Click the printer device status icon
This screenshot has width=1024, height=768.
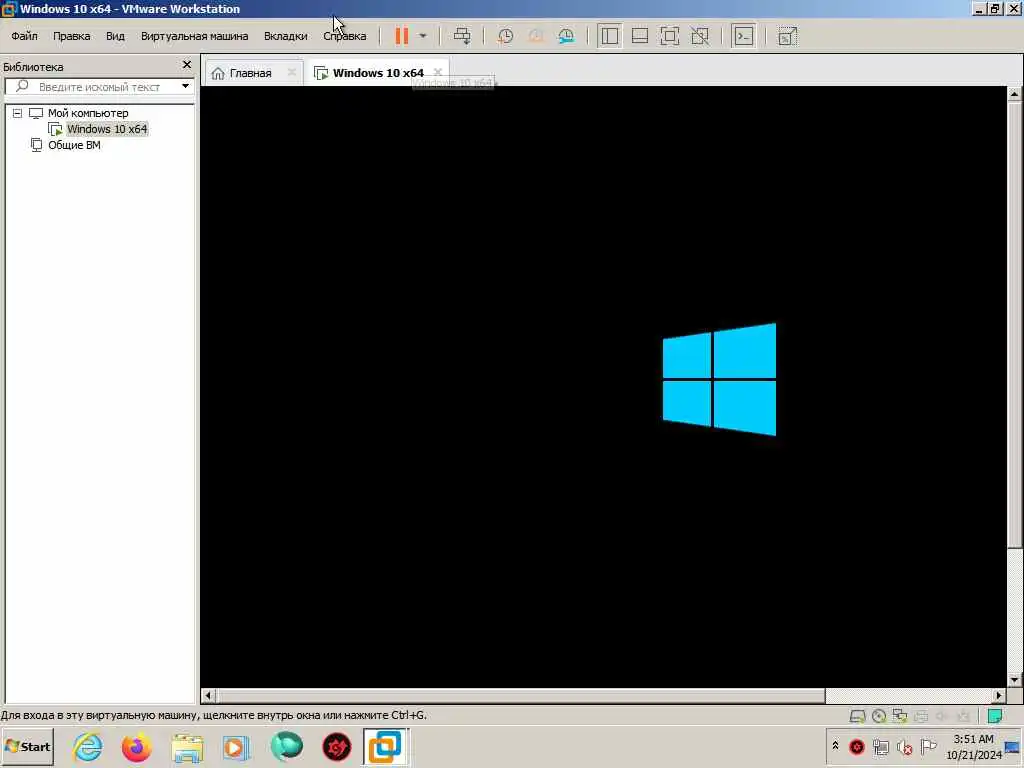[921, 716]
